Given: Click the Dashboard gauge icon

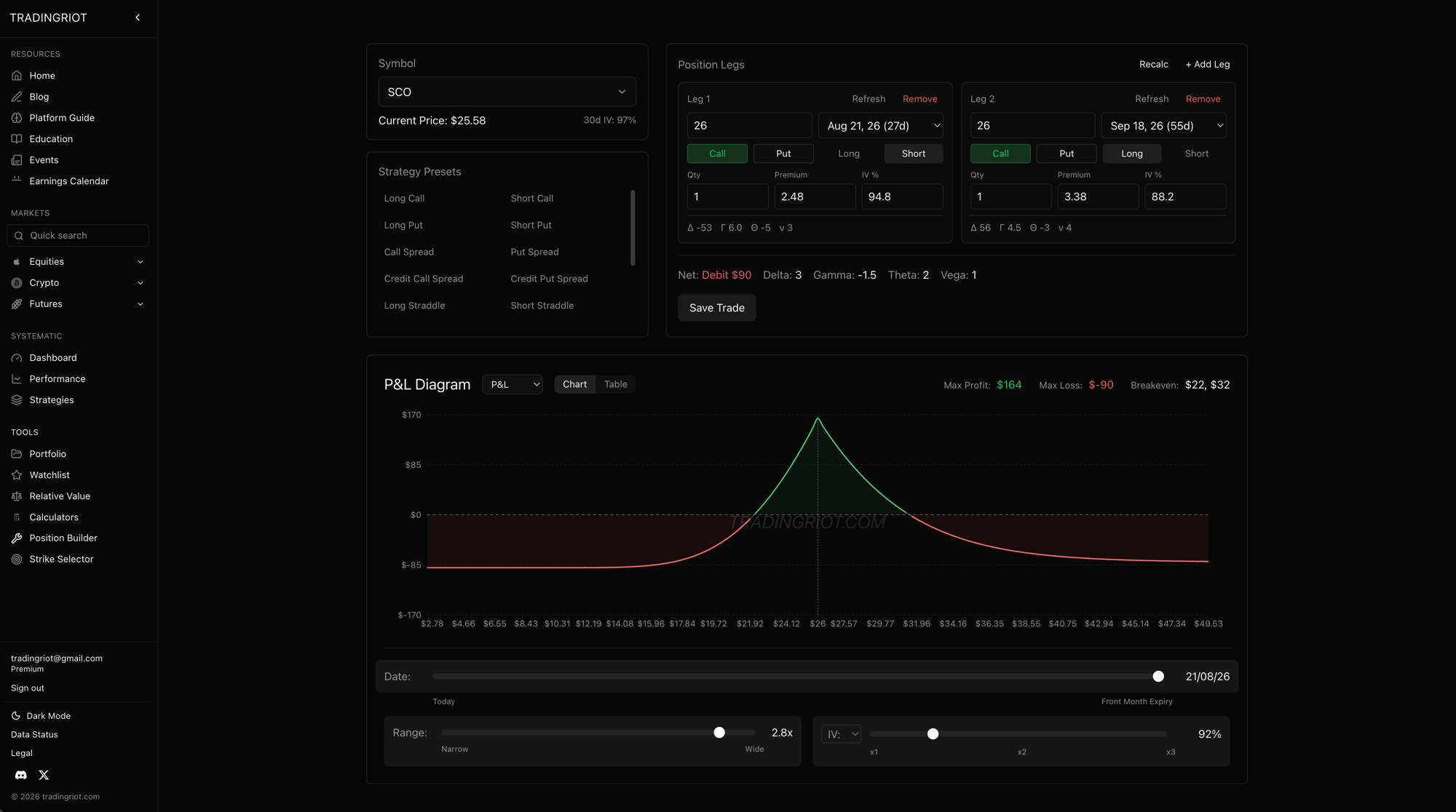Looking at the screenshot, I should point(17,358).
